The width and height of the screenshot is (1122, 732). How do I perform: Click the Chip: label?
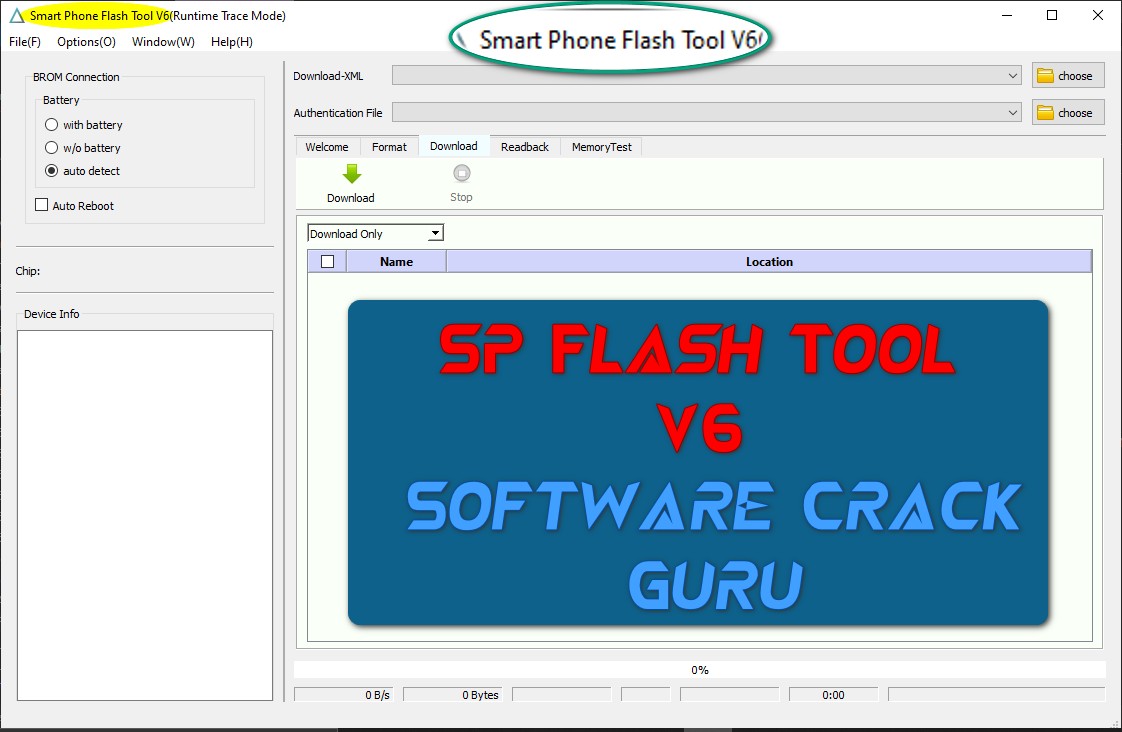(x=28, y=271)
